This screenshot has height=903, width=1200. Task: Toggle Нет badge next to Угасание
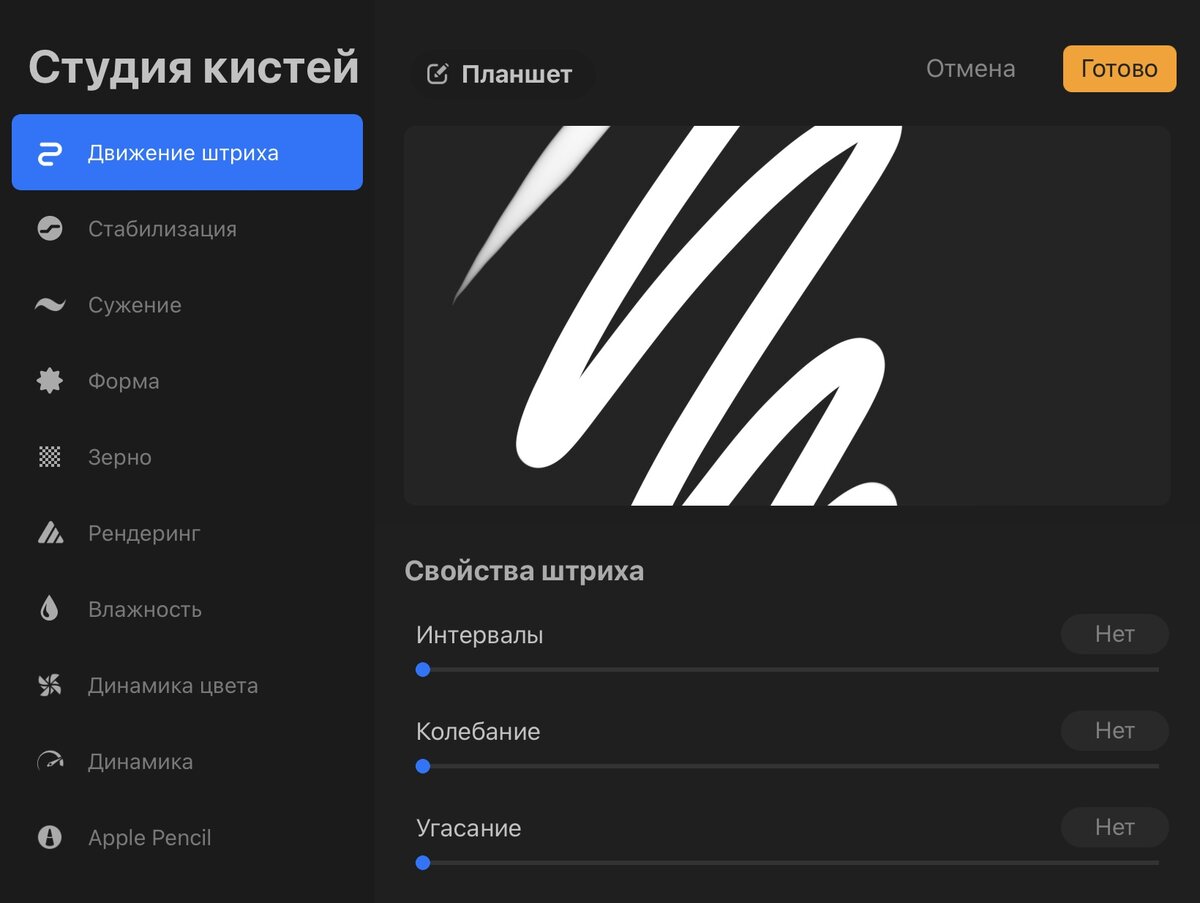point(1114,827)
